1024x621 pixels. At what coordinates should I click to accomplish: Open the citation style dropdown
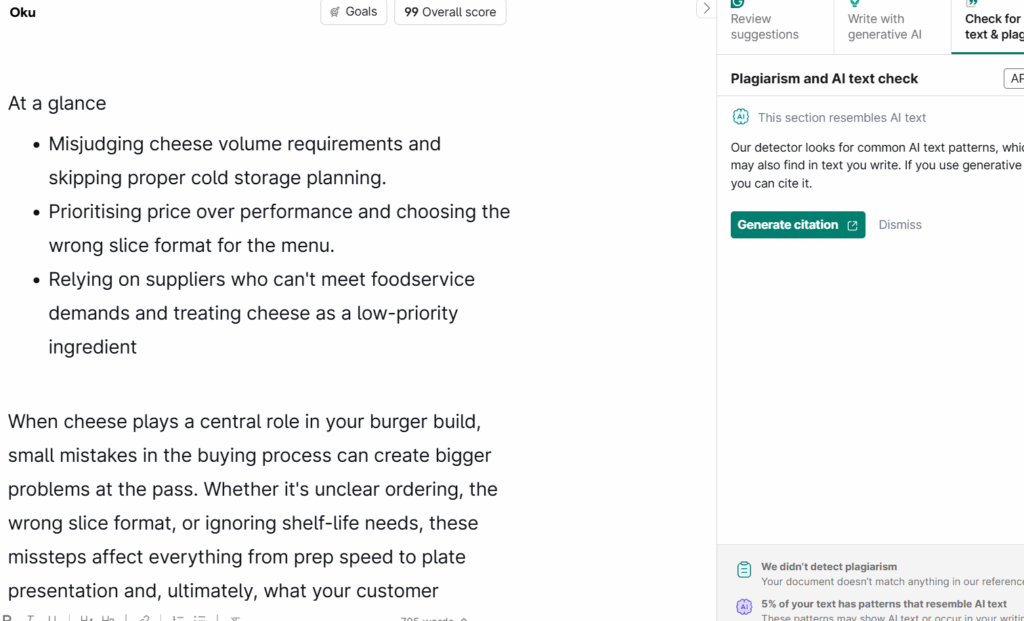(x=1013, y=79)
